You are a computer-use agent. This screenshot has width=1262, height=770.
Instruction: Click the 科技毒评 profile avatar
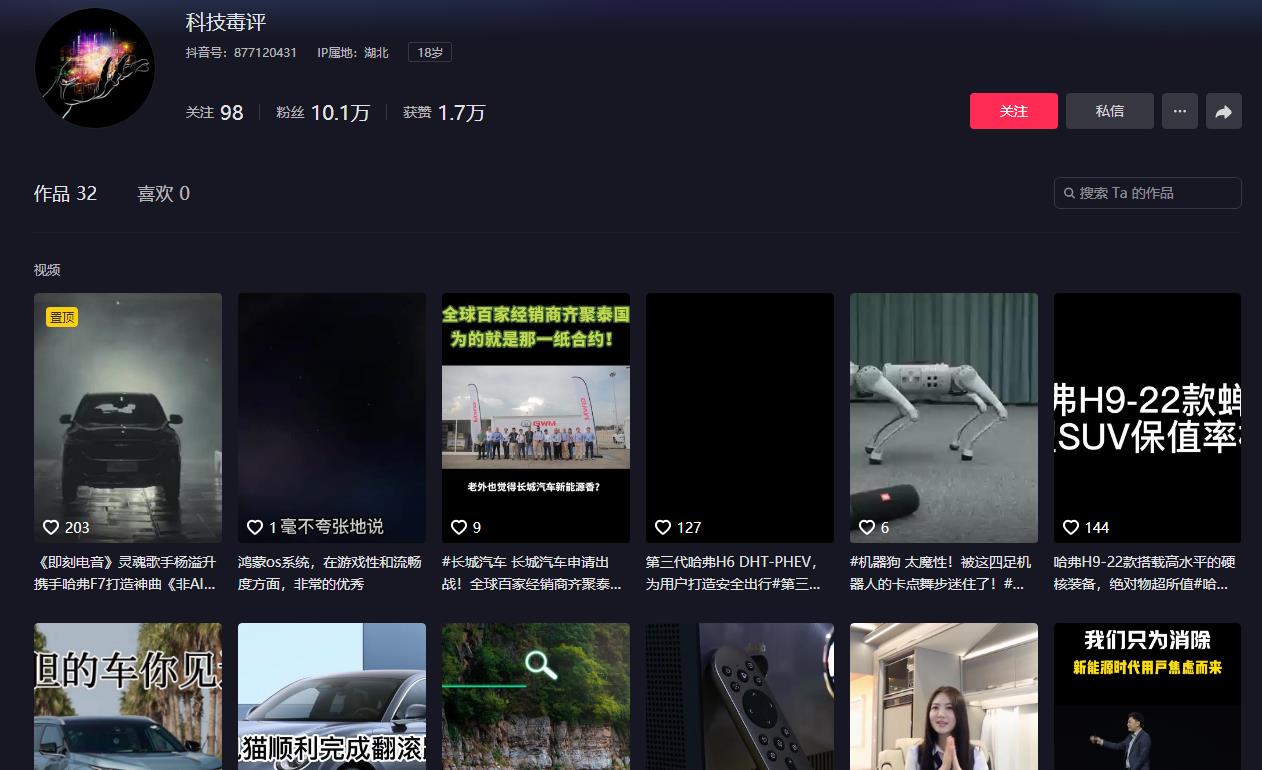pyautogui.click(x=95, y=68)
